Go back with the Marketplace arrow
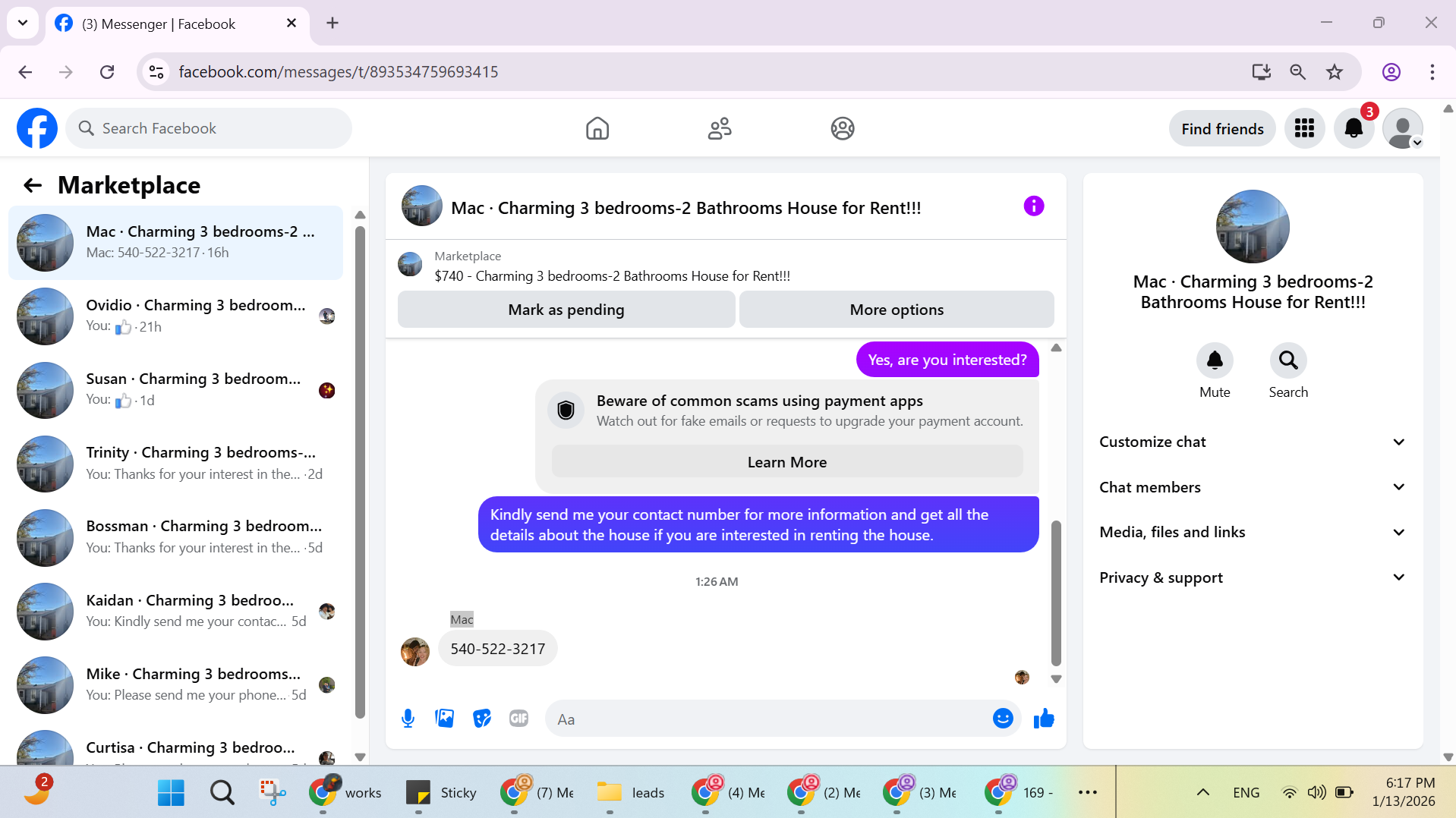This screenshot has height=818, width=1456. click(33, 185)
